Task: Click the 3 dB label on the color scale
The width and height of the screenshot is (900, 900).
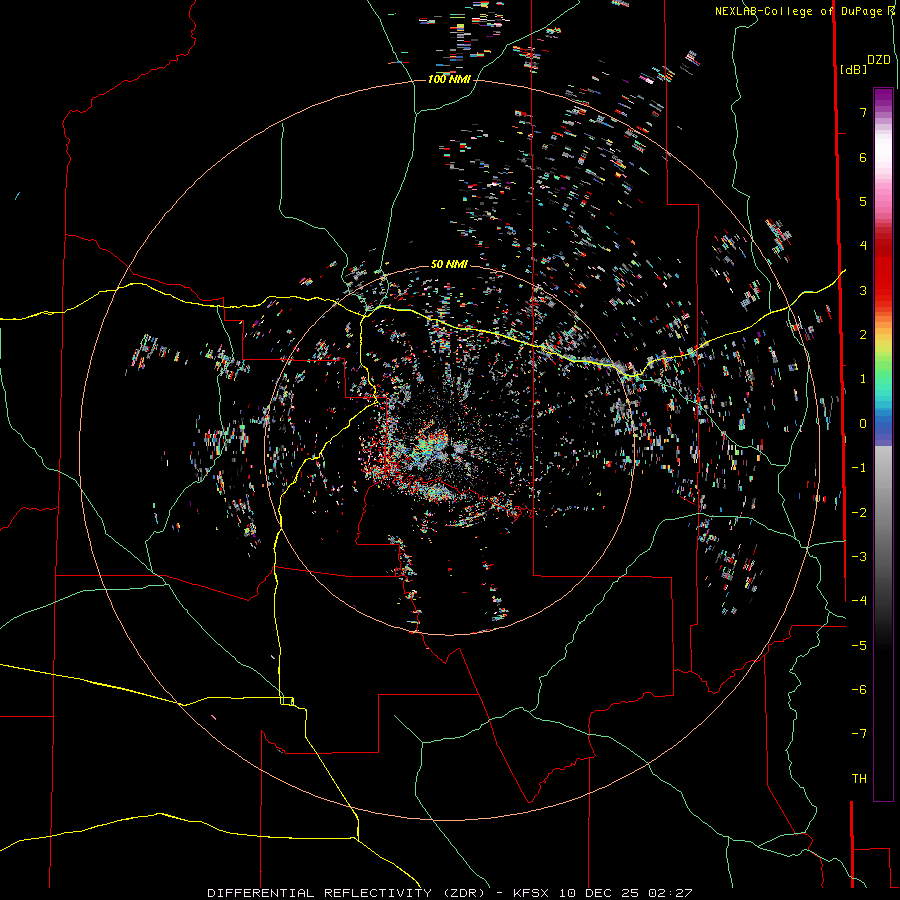Action: pyautogui.click(x=863, y=290)
